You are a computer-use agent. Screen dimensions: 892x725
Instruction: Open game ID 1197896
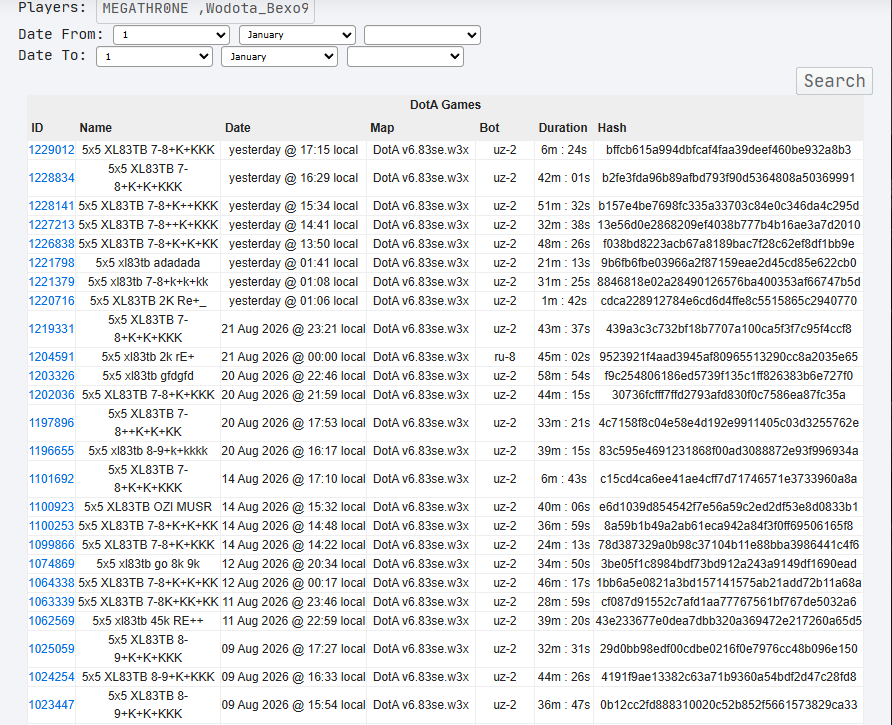click(51, 422)
